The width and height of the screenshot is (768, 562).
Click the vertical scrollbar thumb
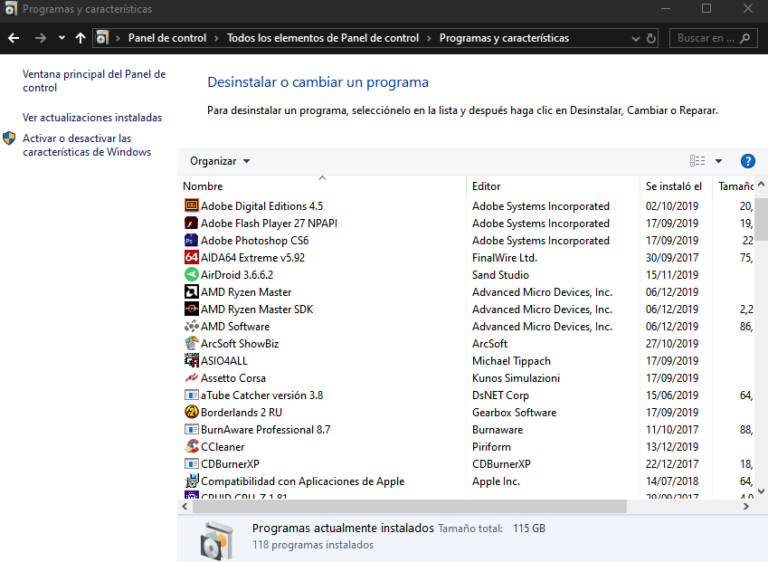(x=761, y=219)
